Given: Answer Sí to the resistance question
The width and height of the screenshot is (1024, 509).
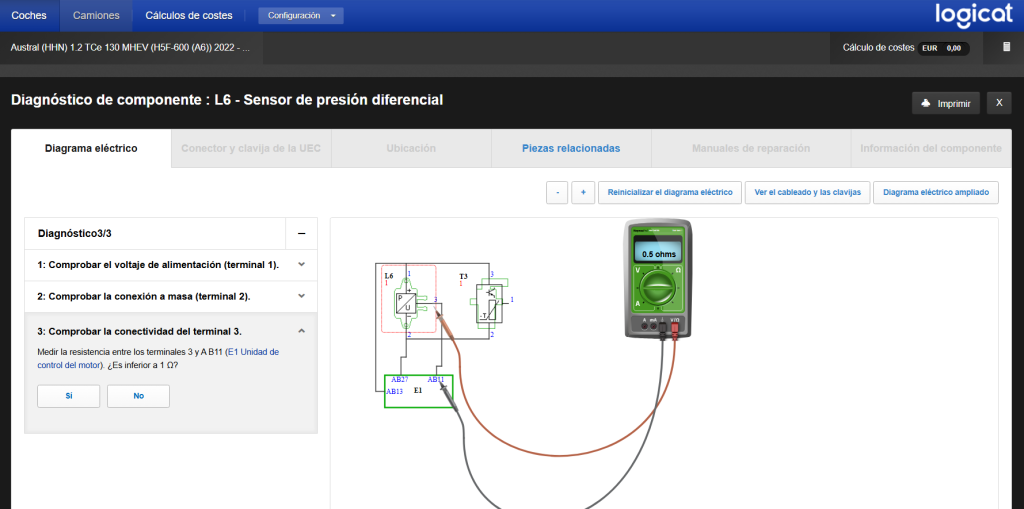Looking at the screenshot, I should pos(69,396).
